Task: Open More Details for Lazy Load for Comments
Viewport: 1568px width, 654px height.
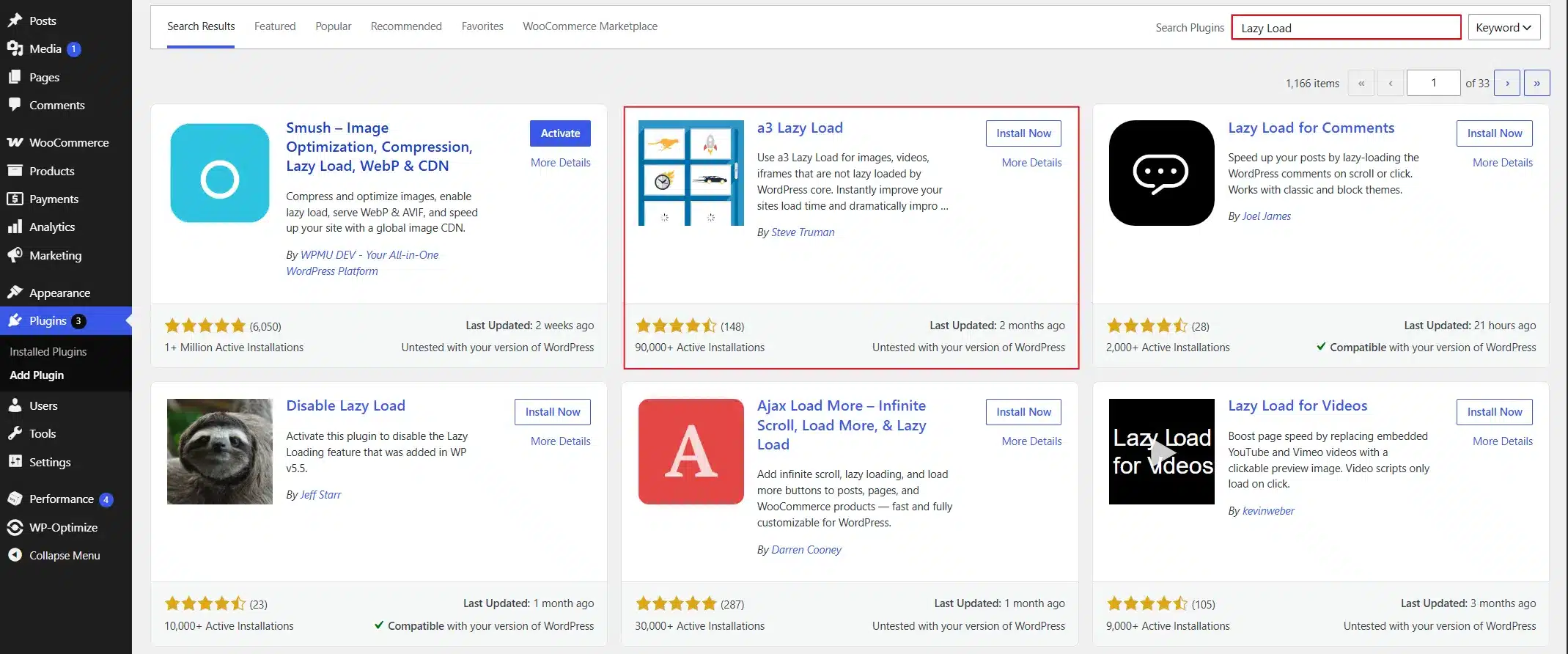Action: [1503, 163]
